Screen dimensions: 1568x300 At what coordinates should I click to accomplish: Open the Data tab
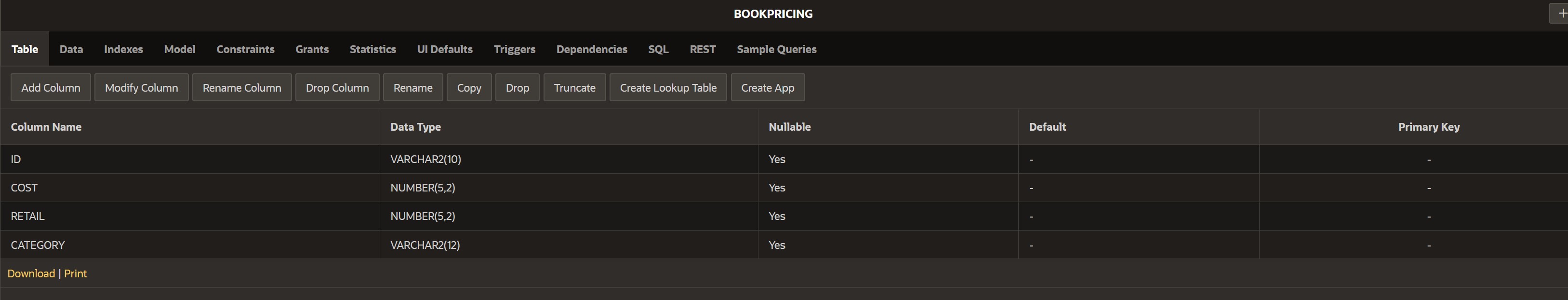point(71,49)
